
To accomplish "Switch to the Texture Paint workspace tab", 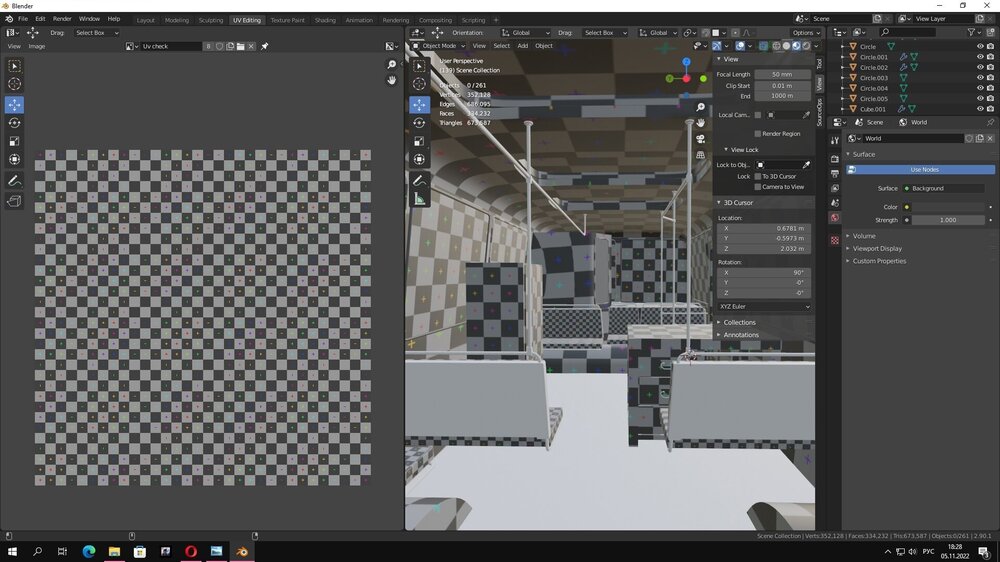I will point(287,20).
